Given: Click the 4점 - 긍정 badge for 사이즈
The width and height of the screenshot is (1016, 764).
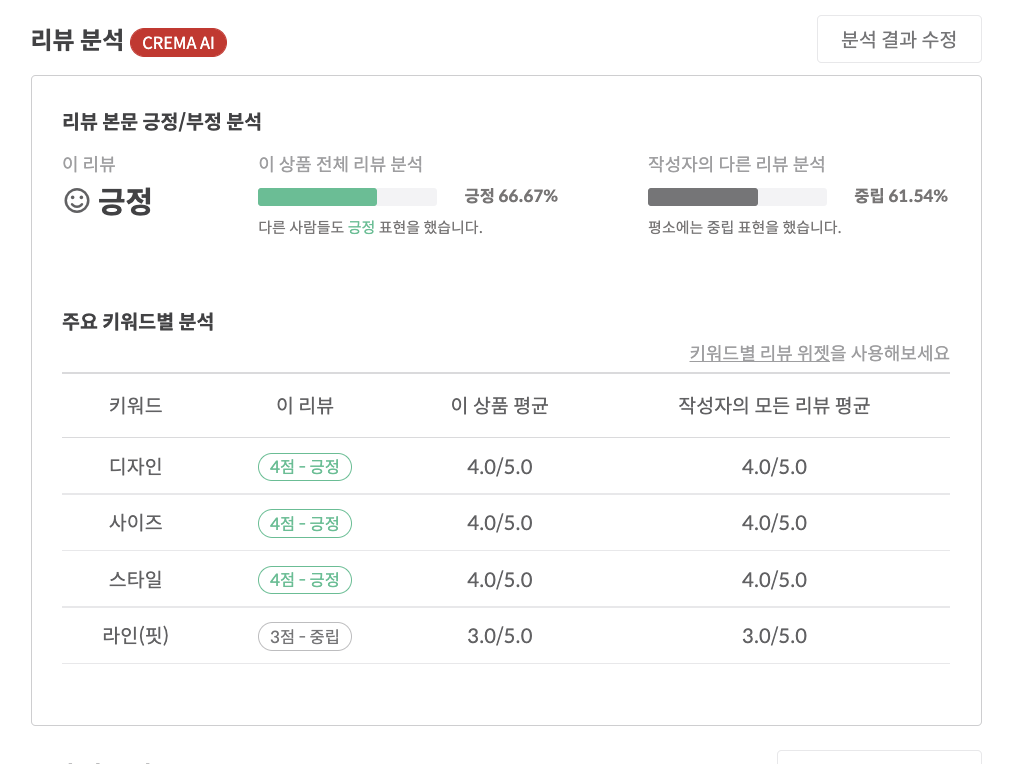Looking at the screenshot, I should pyautogui.click(x=304, y=523).
